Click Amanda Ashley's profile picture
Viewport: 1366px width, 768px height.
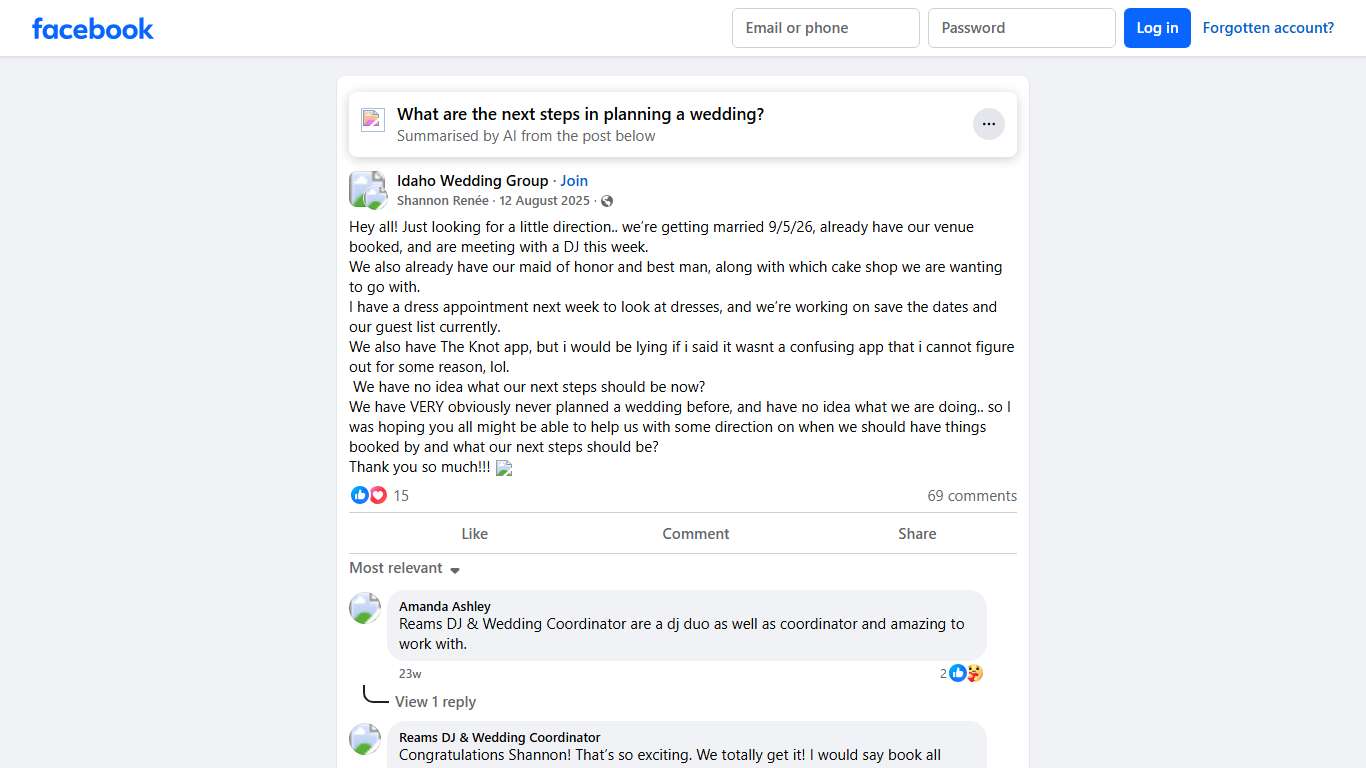pyautogui.click(x=365, y=608)
